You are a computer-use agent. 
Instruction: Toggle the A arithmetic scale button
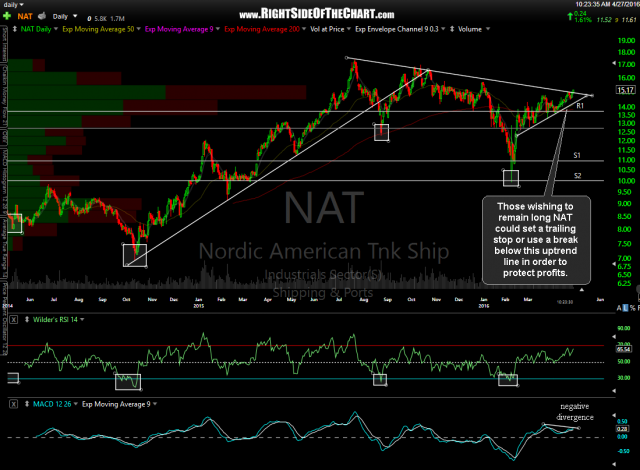click(619, 308)
